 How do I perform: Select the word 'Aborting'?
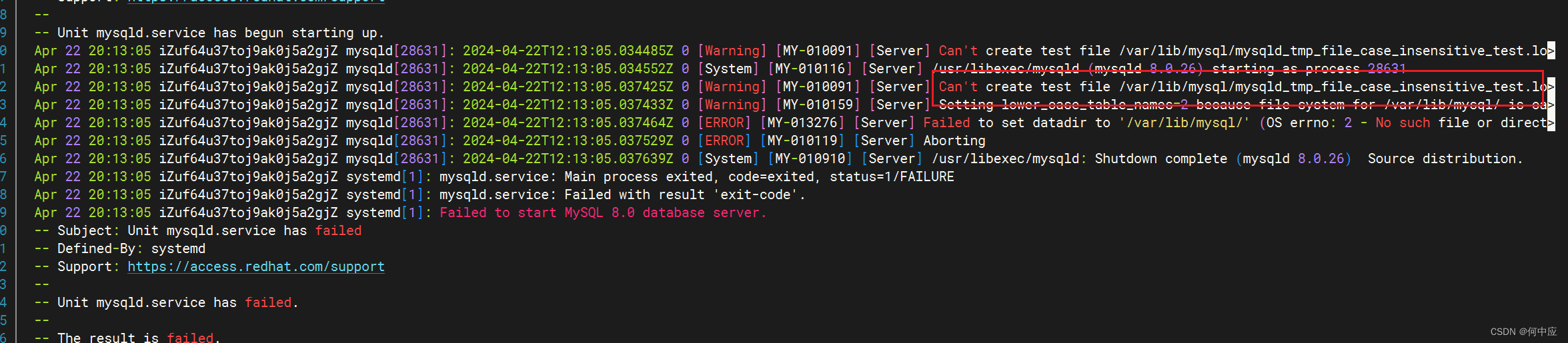954,141
